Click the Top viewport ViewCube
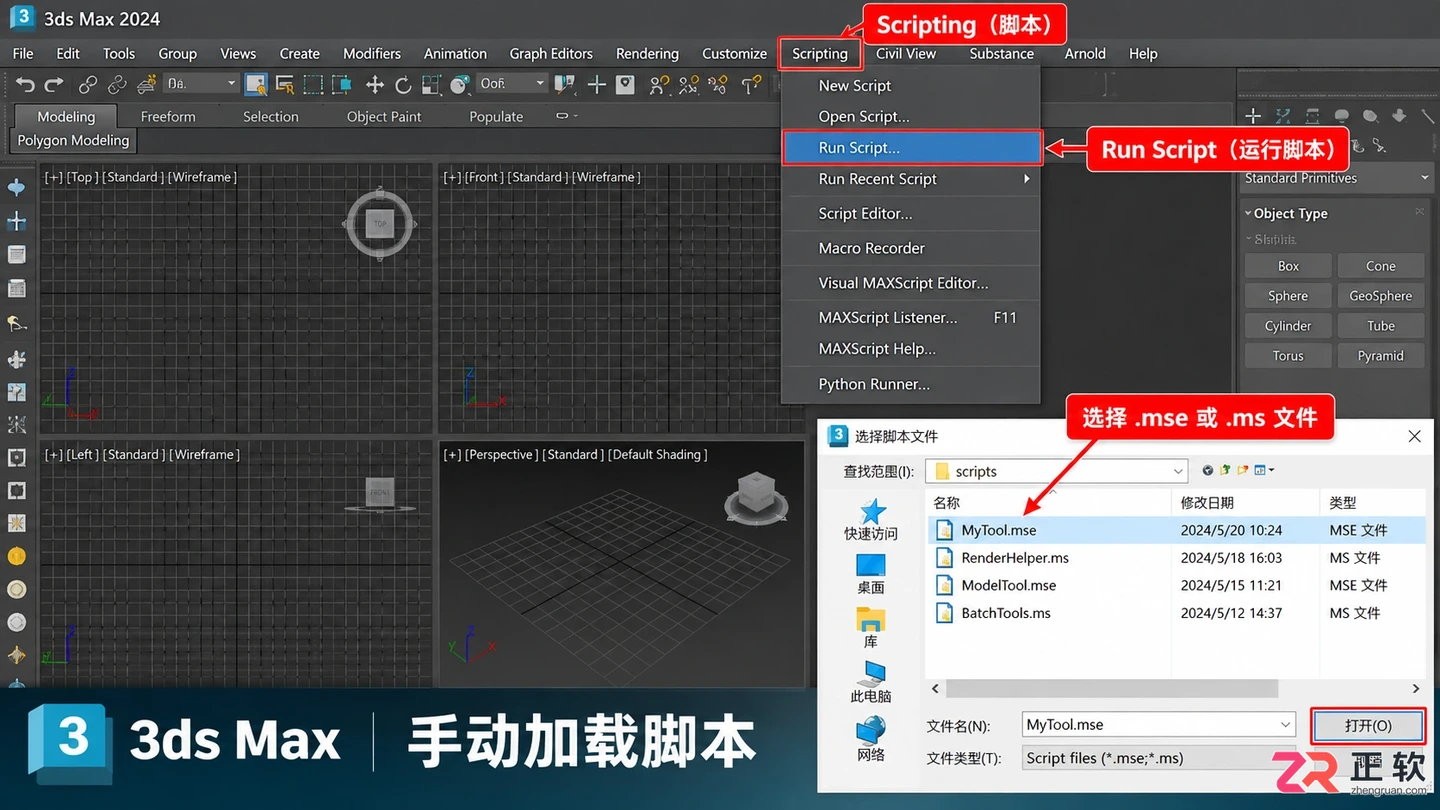 coord(379,224)
